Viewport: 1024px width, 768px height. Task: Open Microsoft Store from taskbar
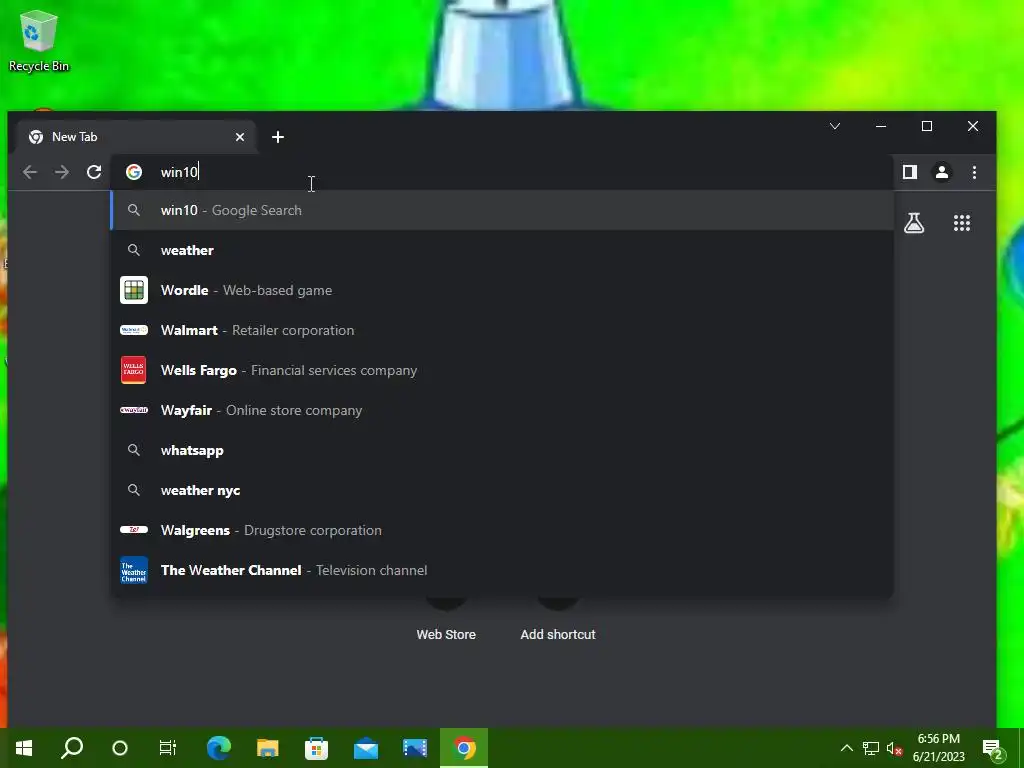tap(317, 748)
